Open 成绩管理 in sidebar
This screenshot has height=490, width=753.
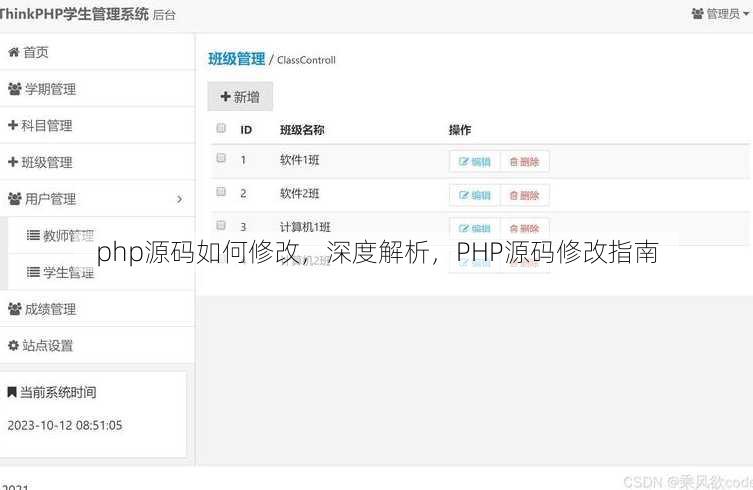coord(97,309)
